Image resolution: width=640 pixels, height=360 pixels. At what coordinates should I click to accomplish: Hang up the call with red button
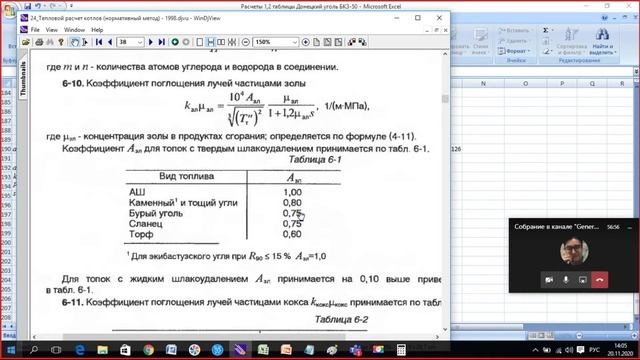pyautogui.click(x=600, y=280)
